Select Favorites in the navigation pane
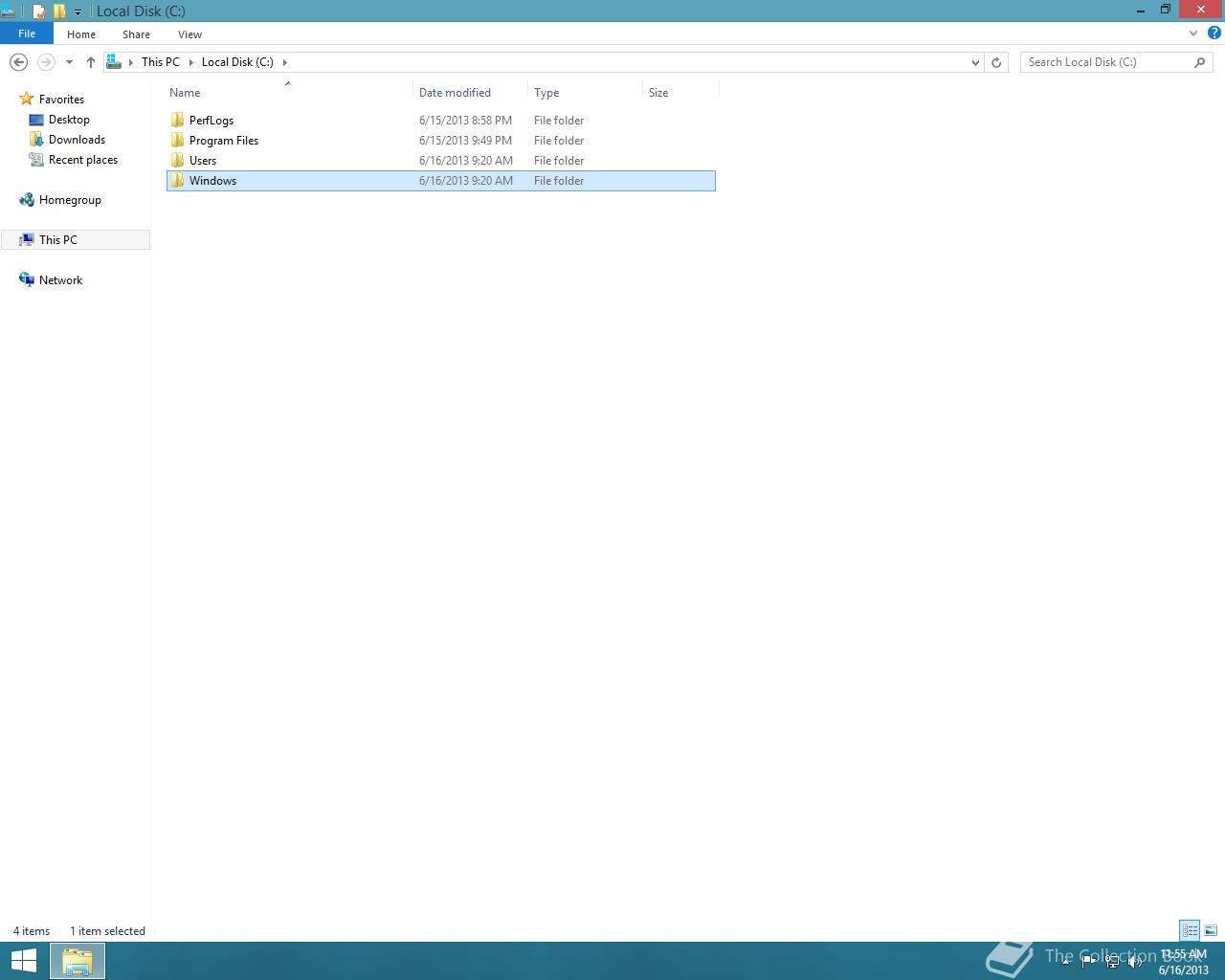 point(61,100)
